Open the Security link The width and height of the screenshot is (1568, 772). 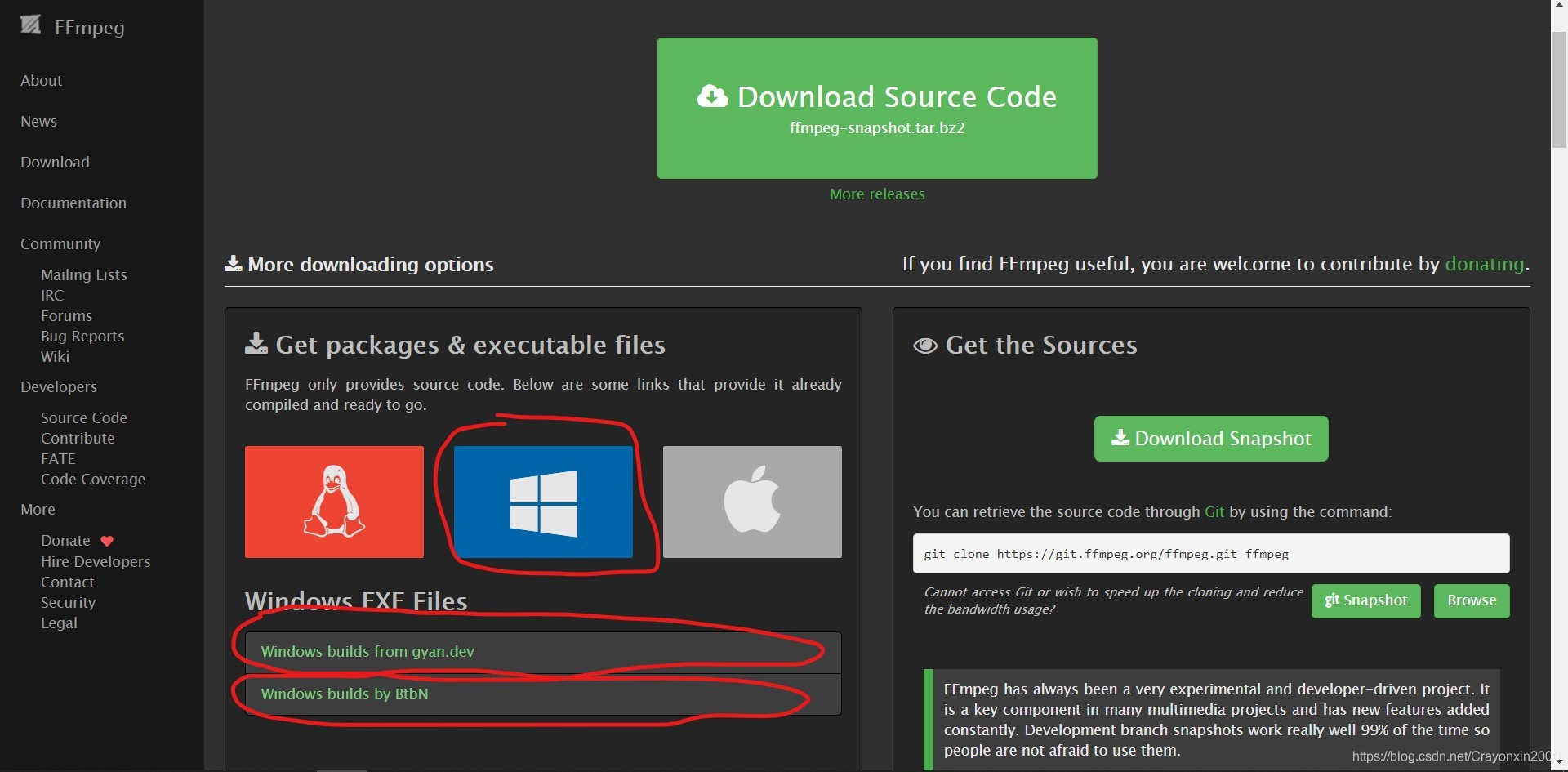(68, 602)
